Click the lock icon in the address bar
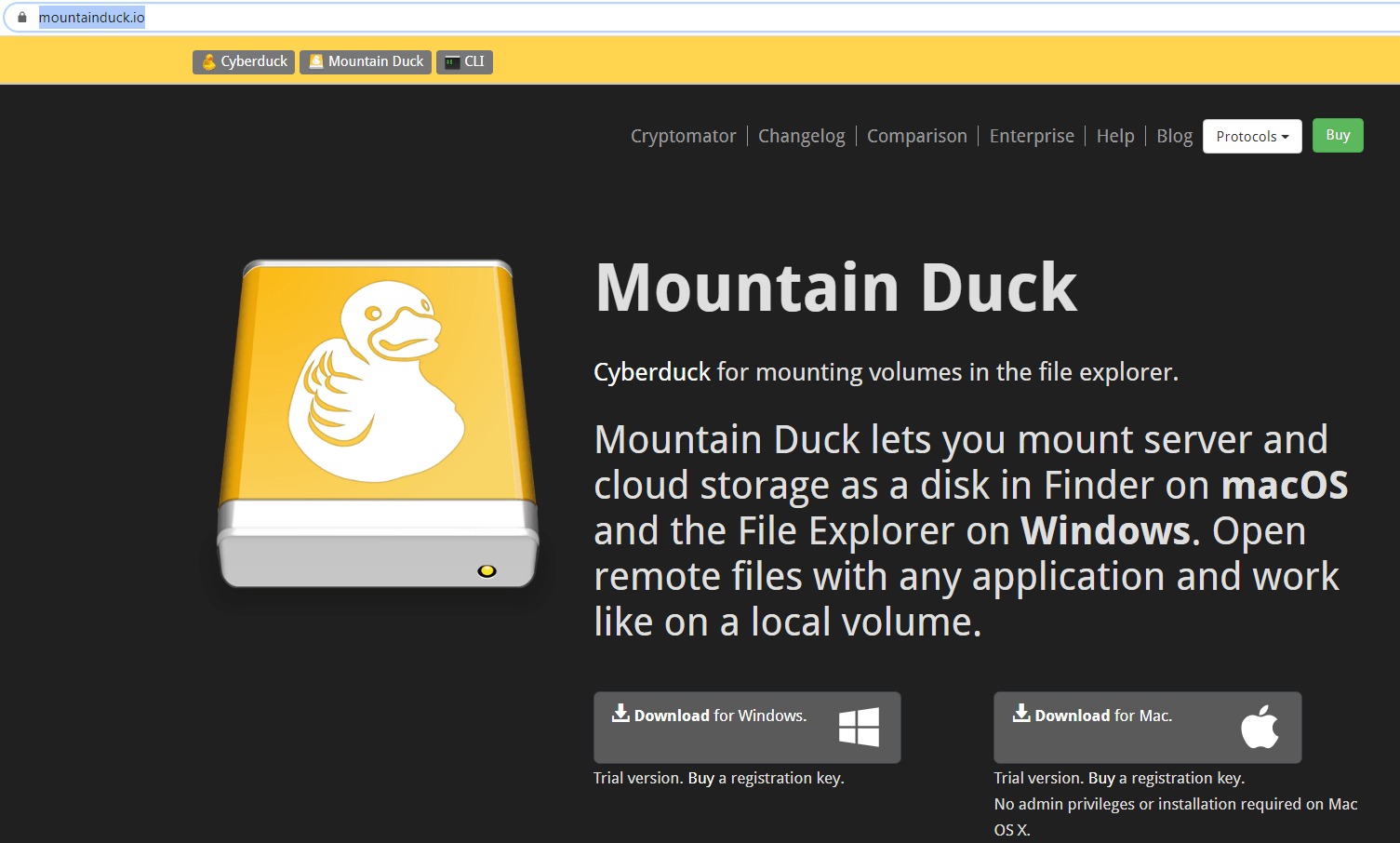Viewport: 1400px width, 843px height. [x=22, y=18]
